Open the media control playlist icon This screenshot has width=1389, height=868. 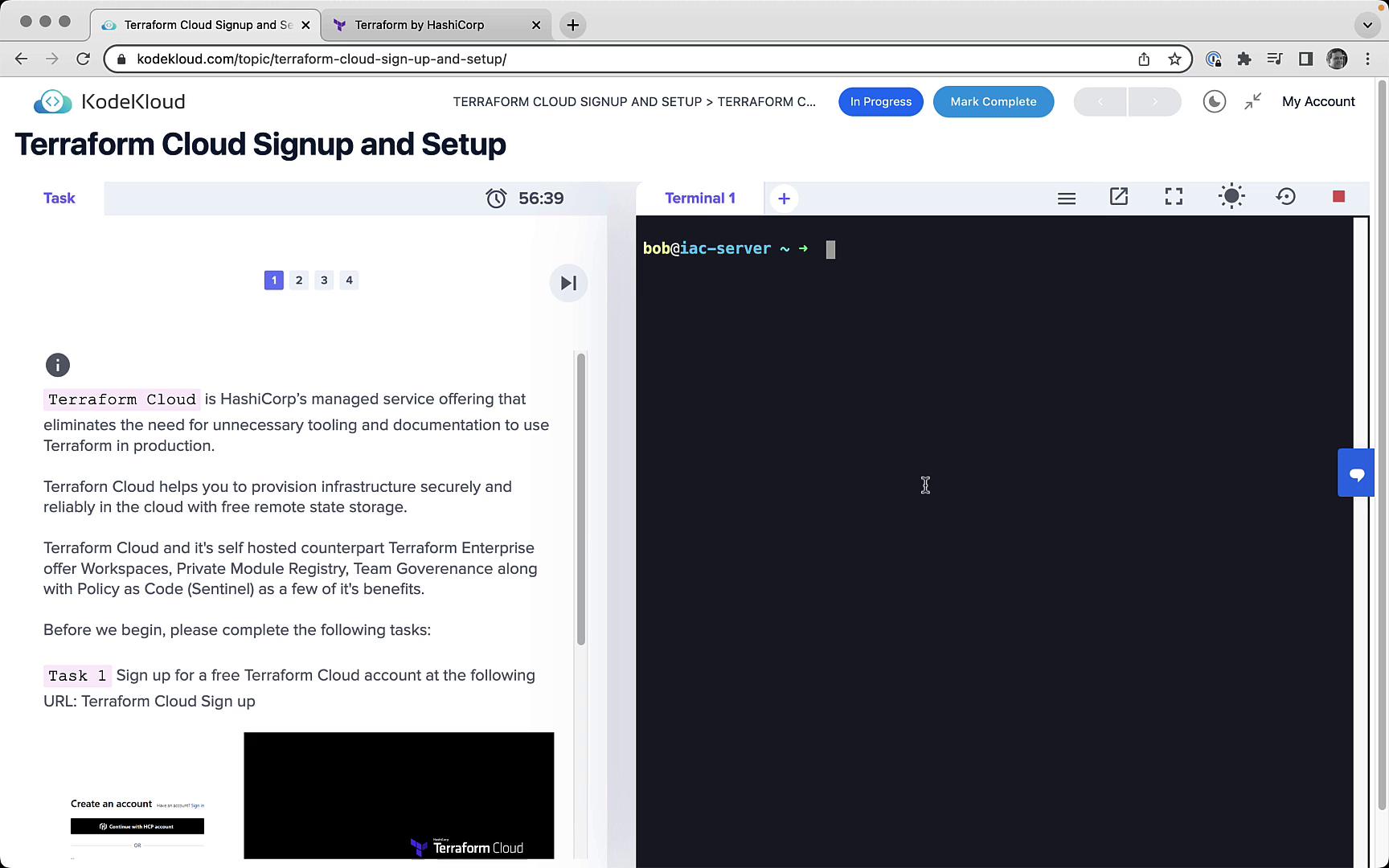click(x=1275, y=59)
